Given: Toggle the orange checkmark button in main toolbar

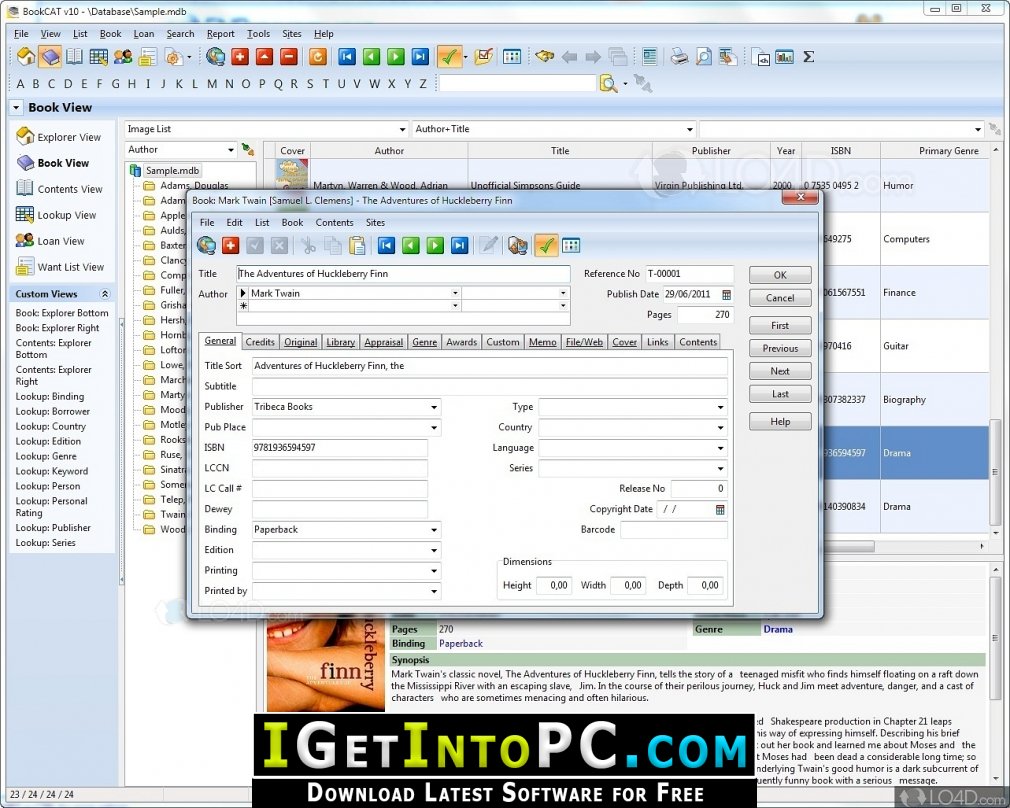Looking at the screenshot, I should [x=449, y=57].
